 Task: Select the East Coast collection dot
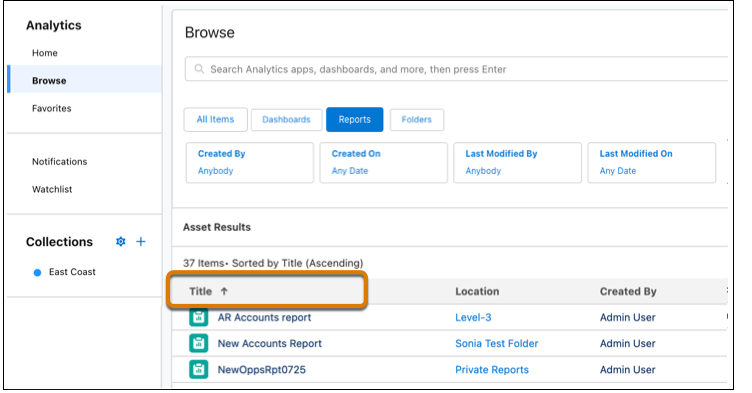(37, 273)
